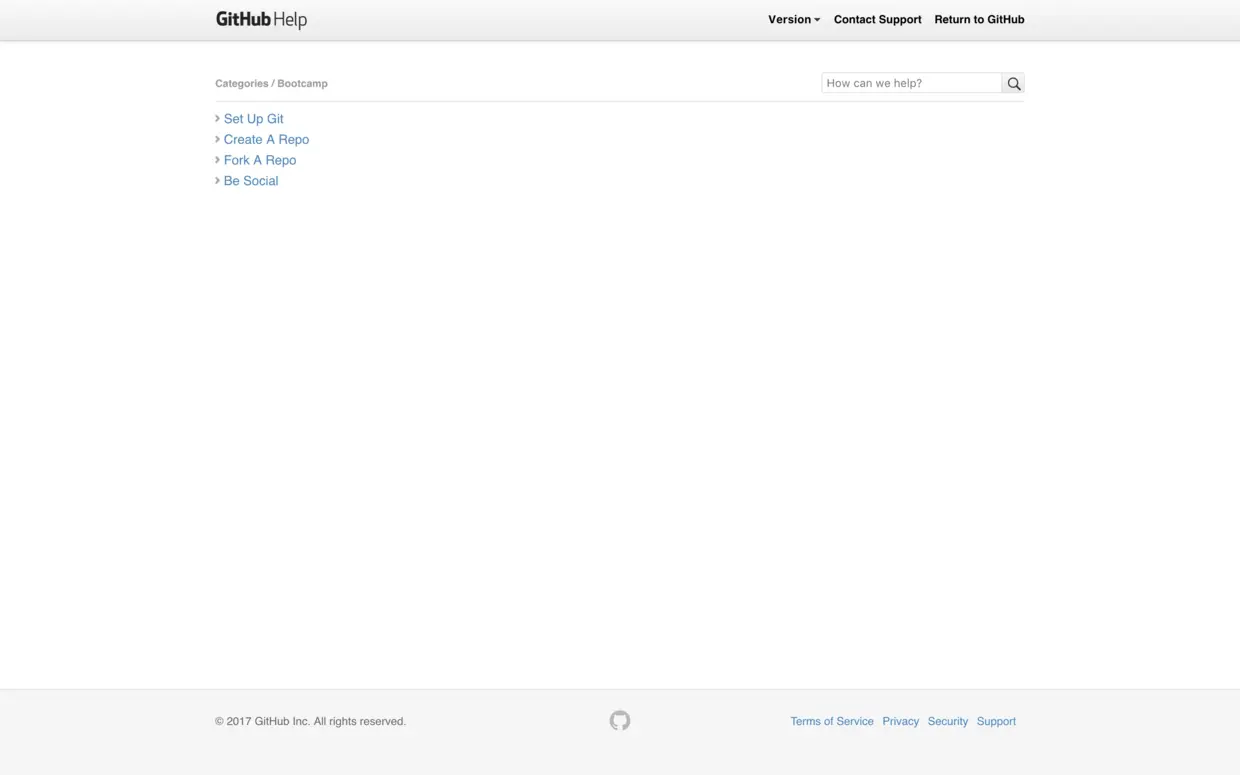Screen dimensions: 1240x775
Task: Click the magnifying glass search button
Action: click(x=1013, y=83)
